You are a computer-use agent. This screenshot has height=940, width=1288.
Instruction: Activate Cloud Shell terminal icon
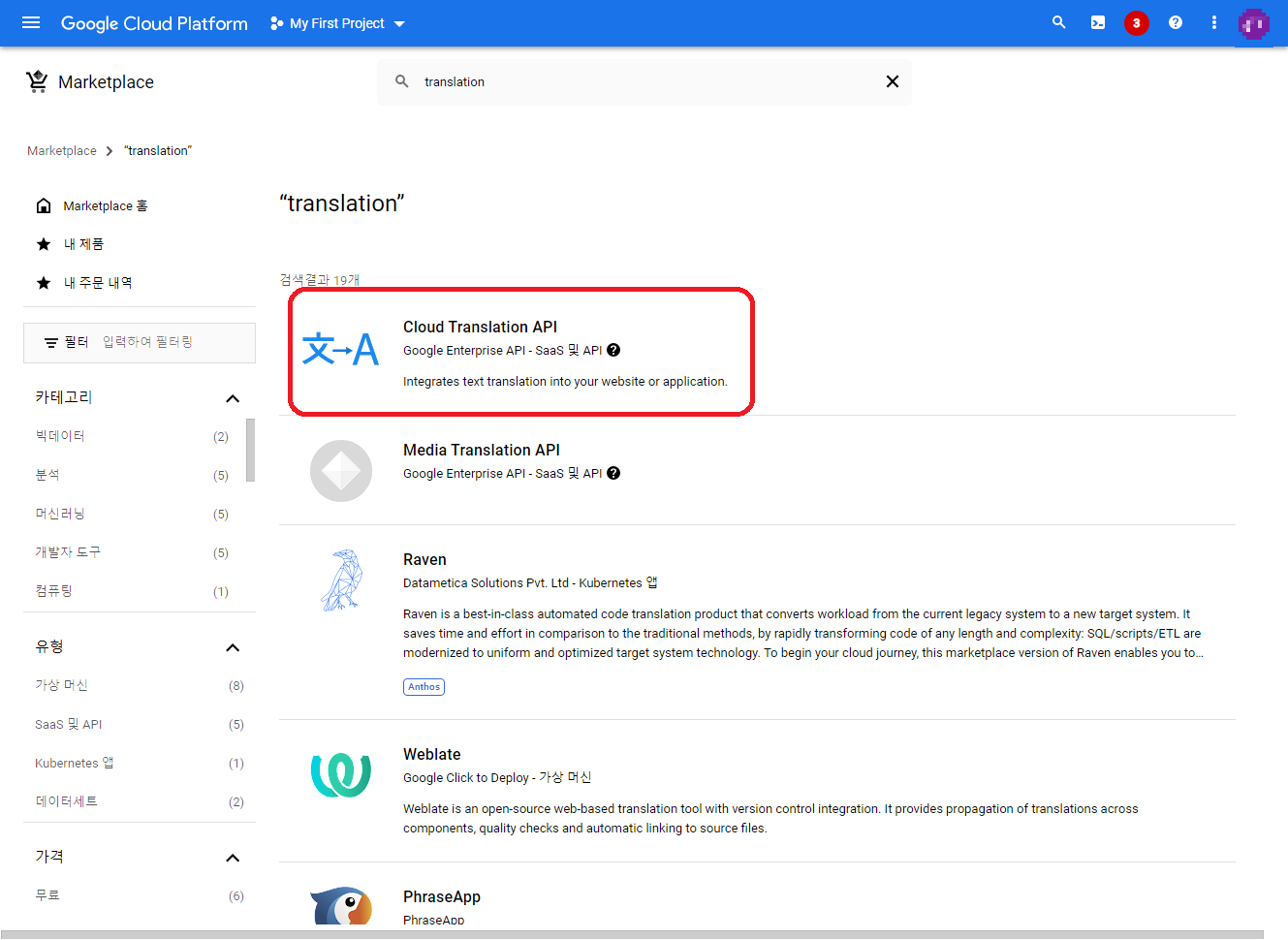[x=1097, y=22]
